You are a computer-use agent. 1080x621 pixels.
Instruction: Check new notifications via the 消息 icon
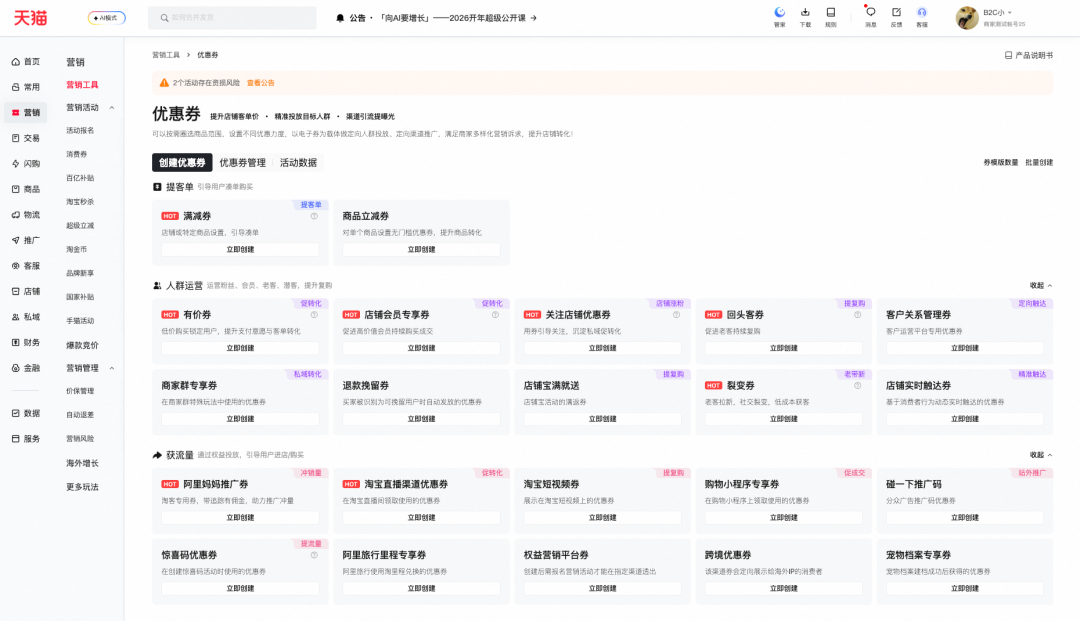871,14
